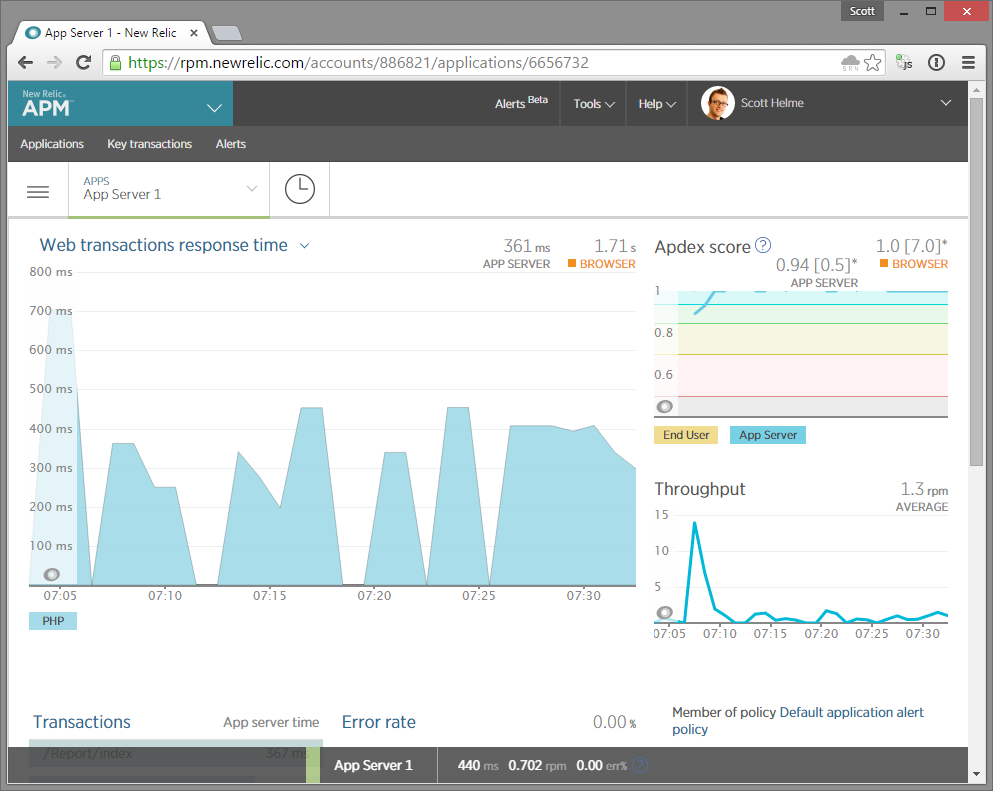
Task: Toggle the End User Apdex legend
Action: tap(686, 435)
